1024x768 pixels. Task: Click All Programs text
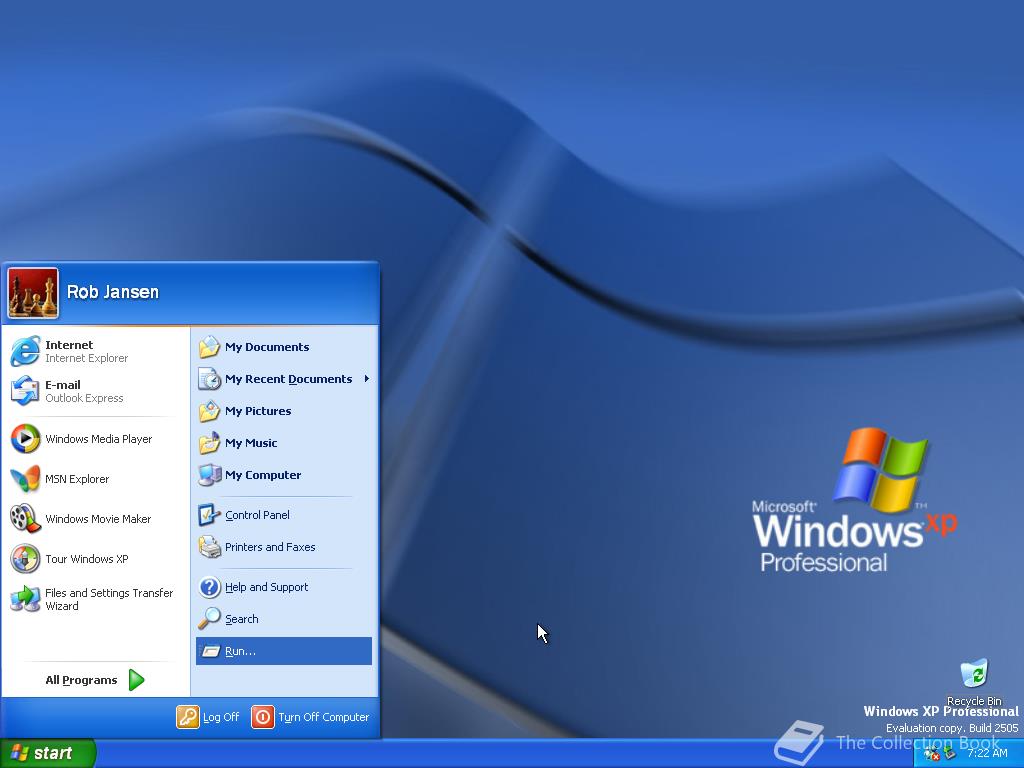click(x=81, y=680)
